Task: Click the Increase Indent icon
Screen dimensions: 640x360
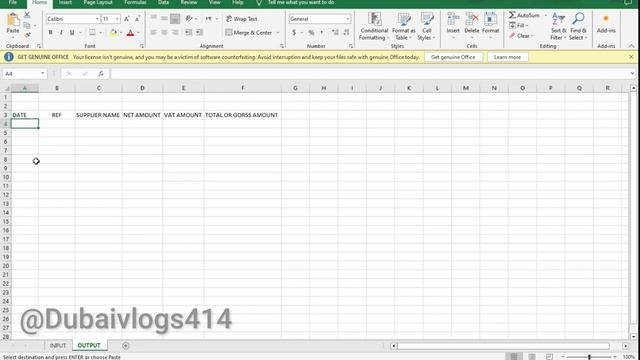Action: pos(199,32)
